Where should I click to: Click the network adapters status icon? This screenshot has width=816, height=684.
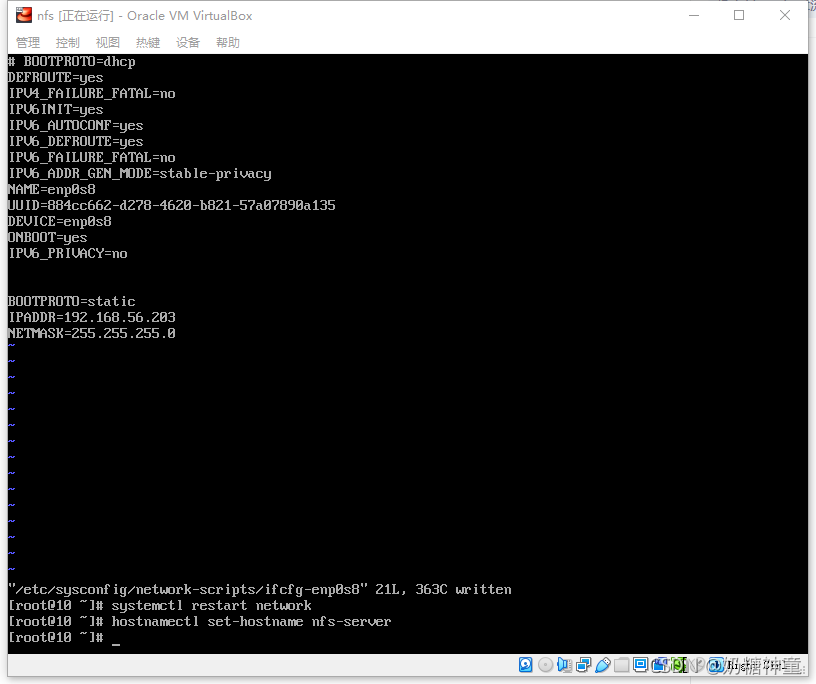click(x=584, y=665)
